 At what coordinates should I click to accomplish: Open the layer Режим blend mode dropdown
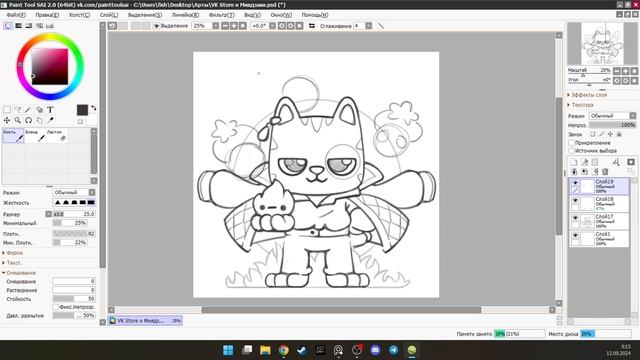point(613,116)
